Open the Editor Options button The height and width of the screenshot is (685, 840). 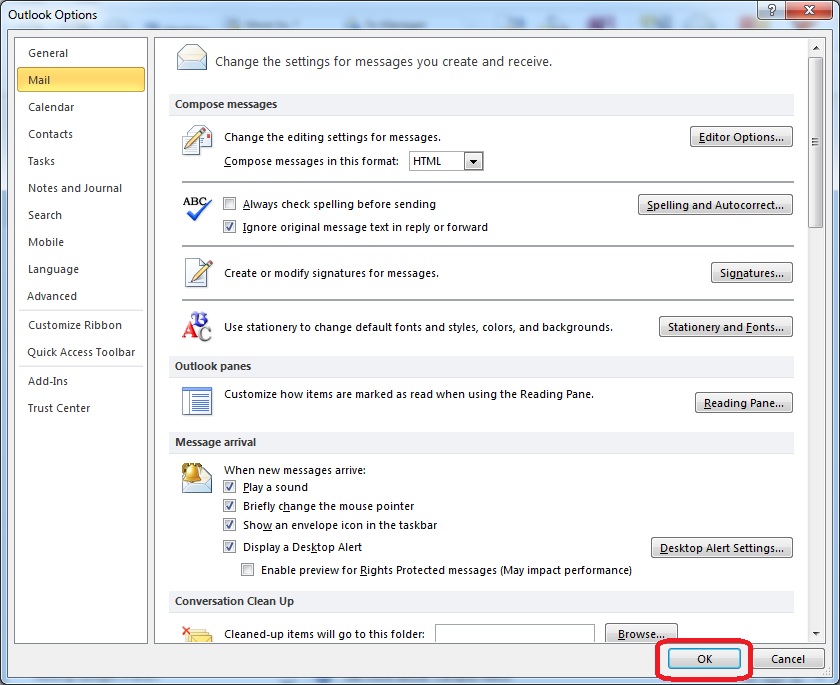tap(741, 137)
